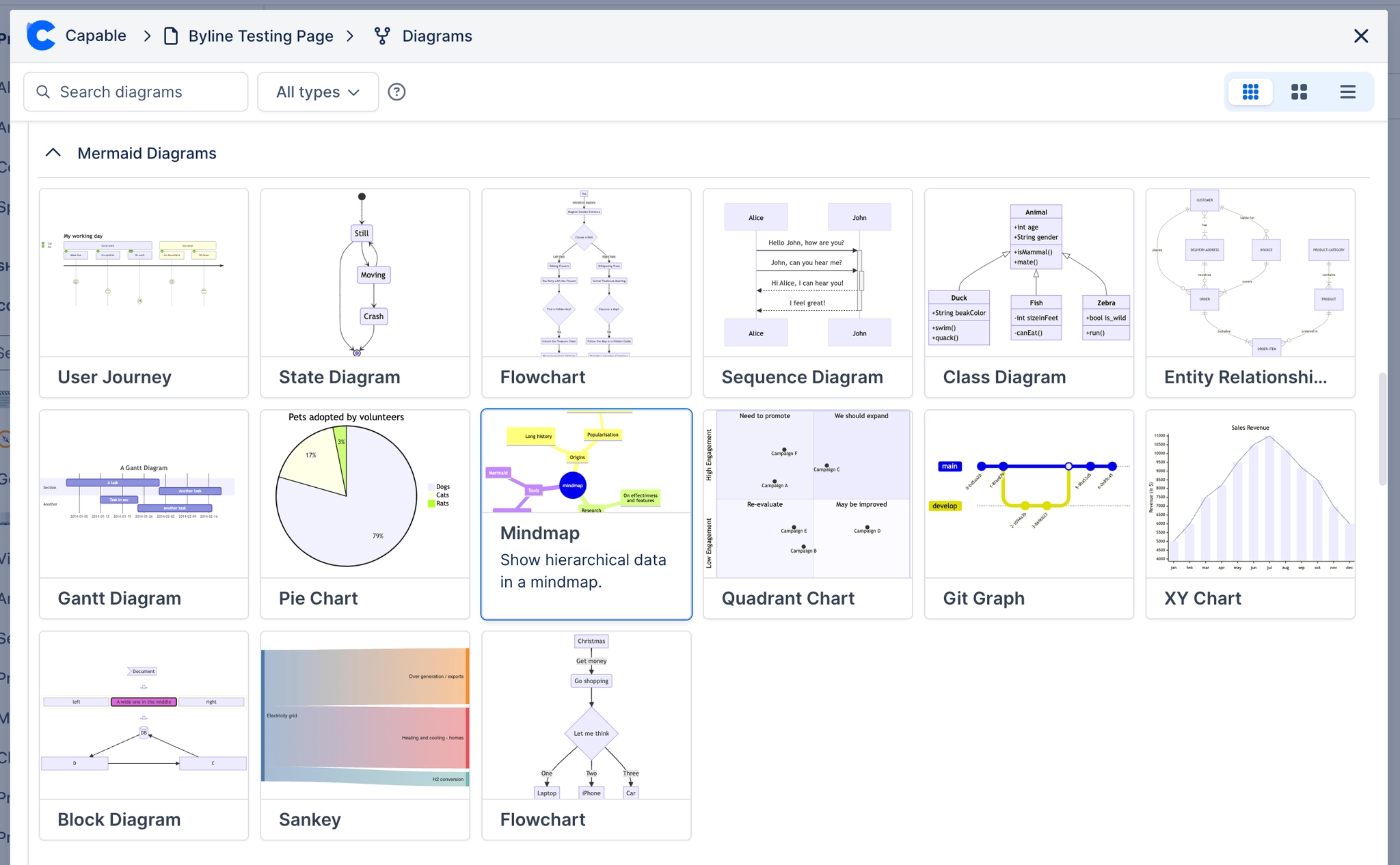Open the All types filter dropdown
Viewport: 1400px width, 865px height.
point(317,92)
